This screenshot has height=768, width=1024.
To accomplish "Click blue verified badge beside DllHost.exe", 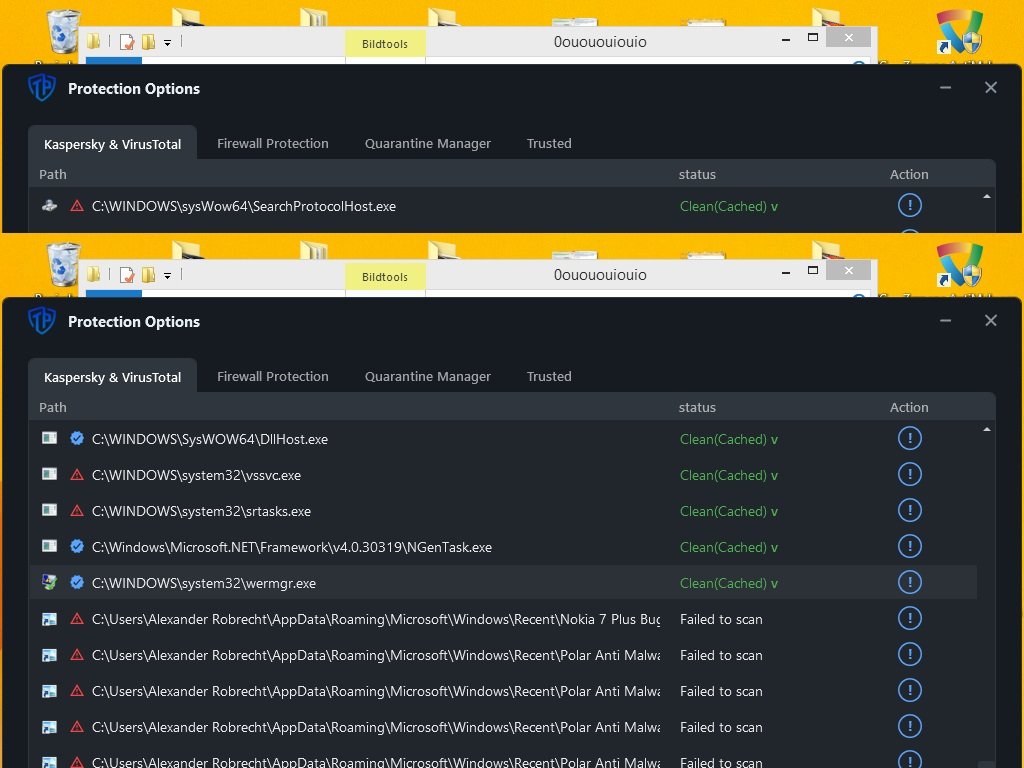I will coord(77,438).
